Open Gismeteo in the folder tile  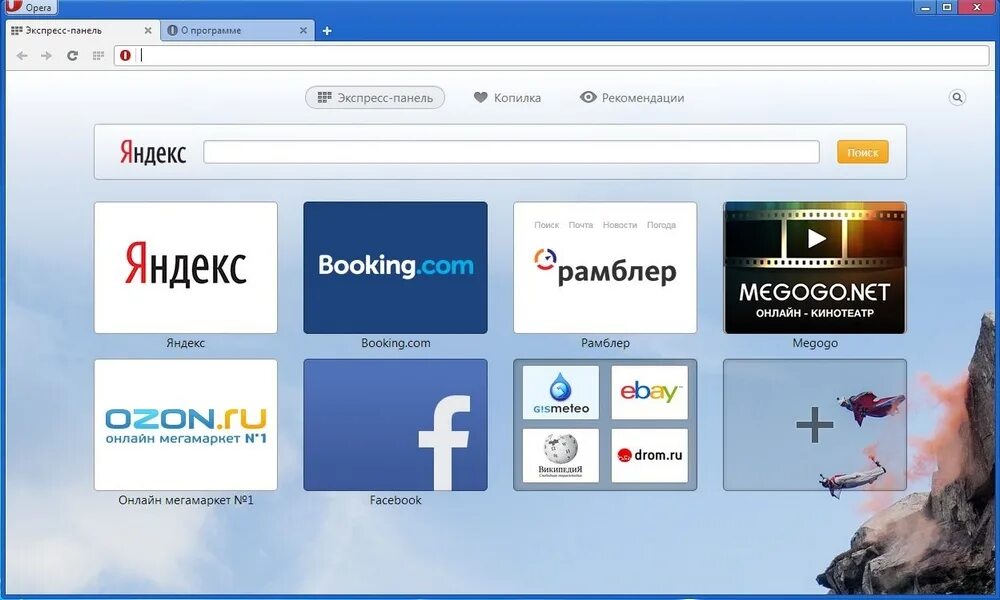(561, 392)
